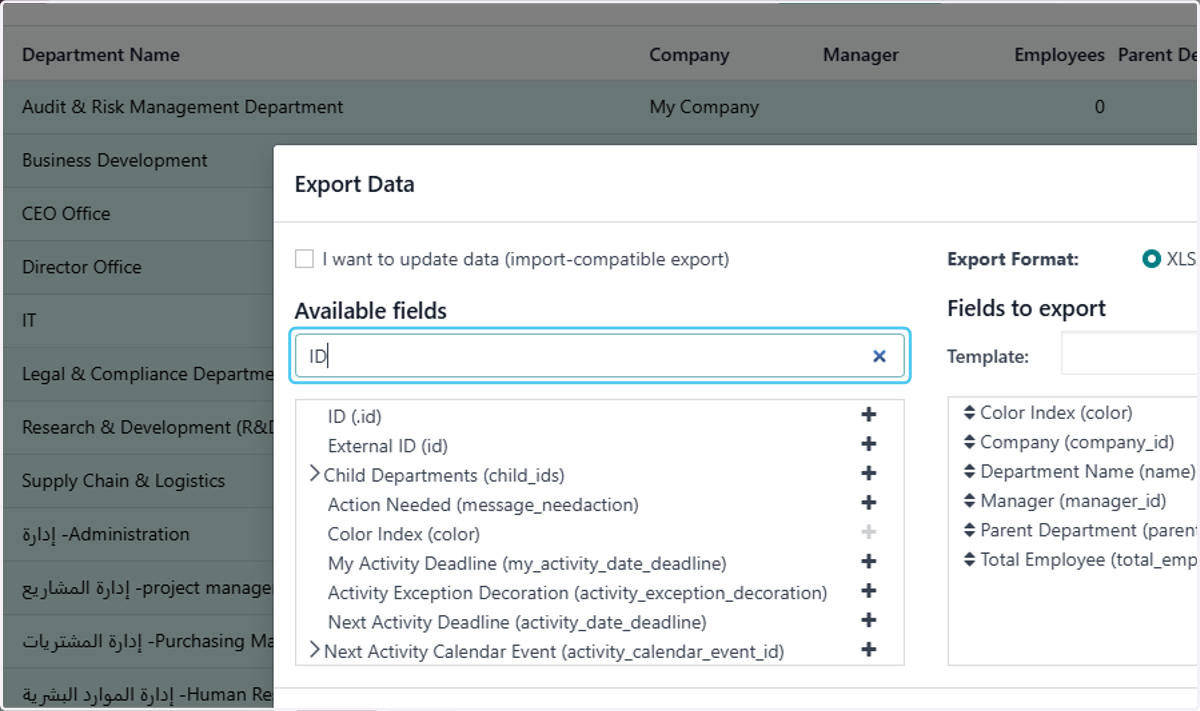
Task: Enable import-compatible export checkbox
Action: (304, 259)
